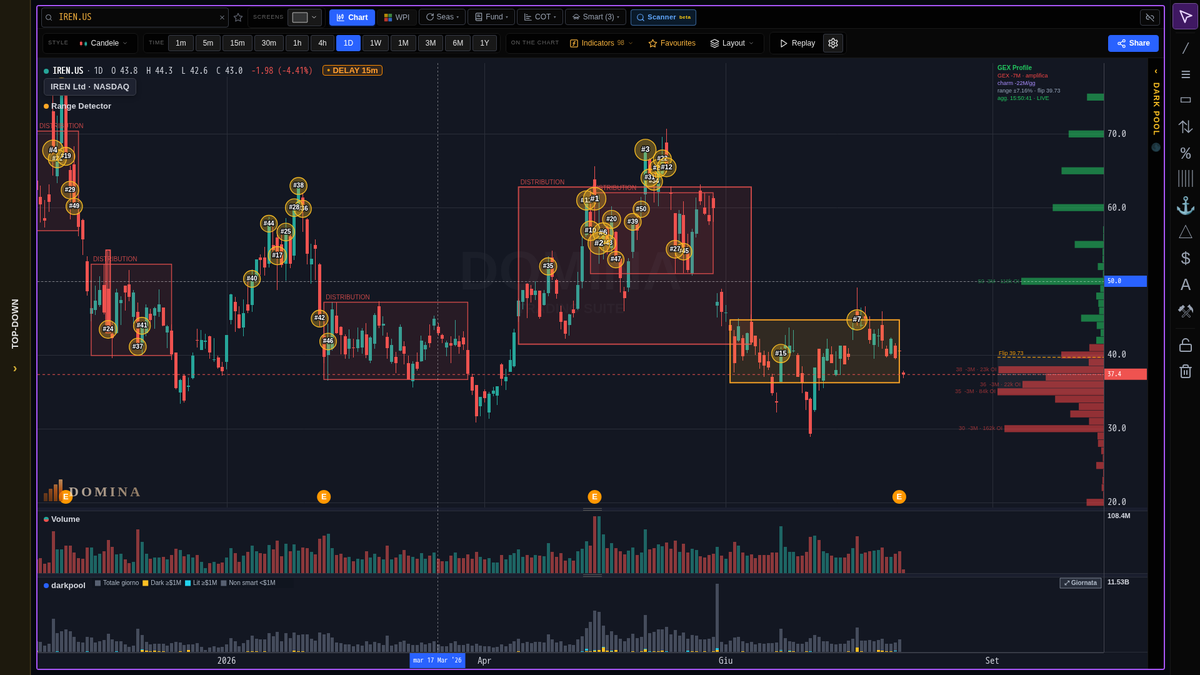This screenshot has height=675, width=1200.
Task: Switch to the Chart tab
Action: 351,17
